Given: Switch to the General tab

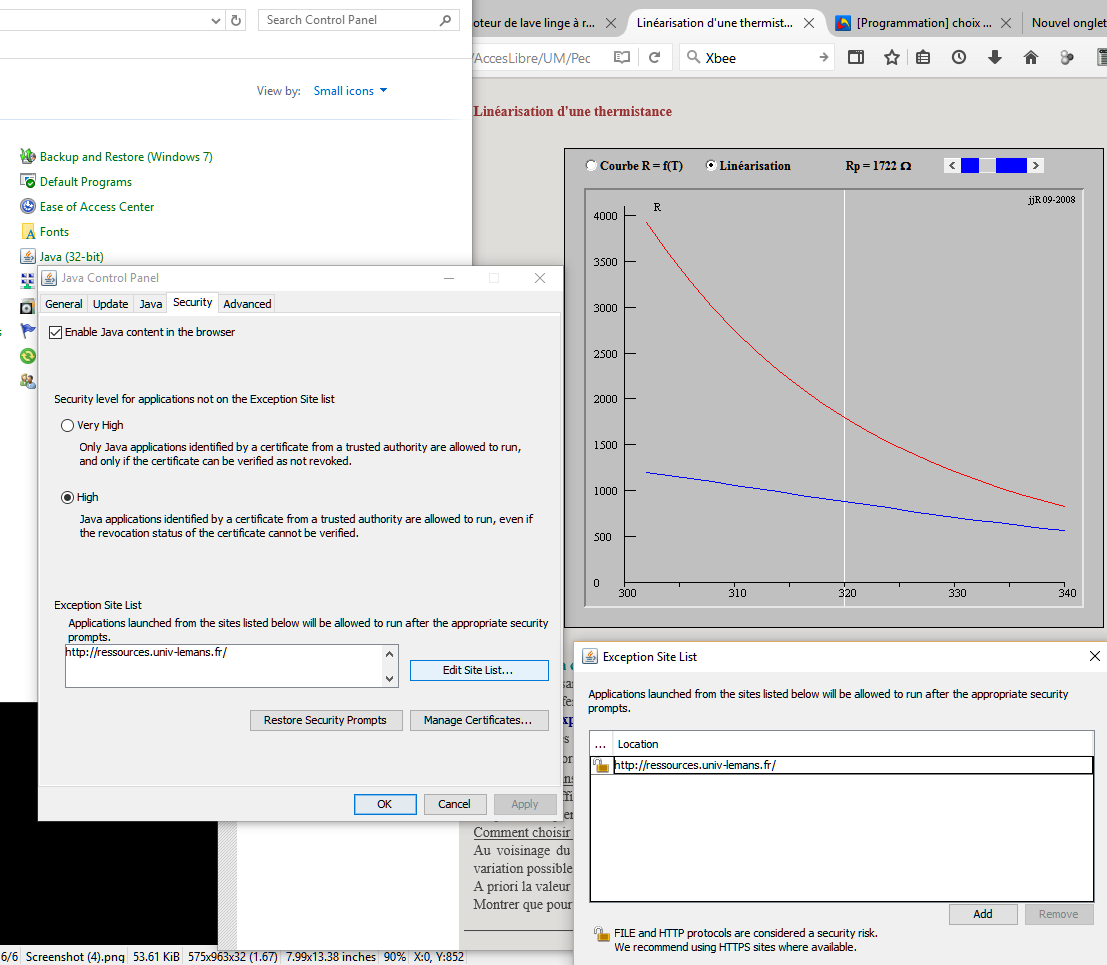Looking at the screenshot, I should tap(64, 304).
